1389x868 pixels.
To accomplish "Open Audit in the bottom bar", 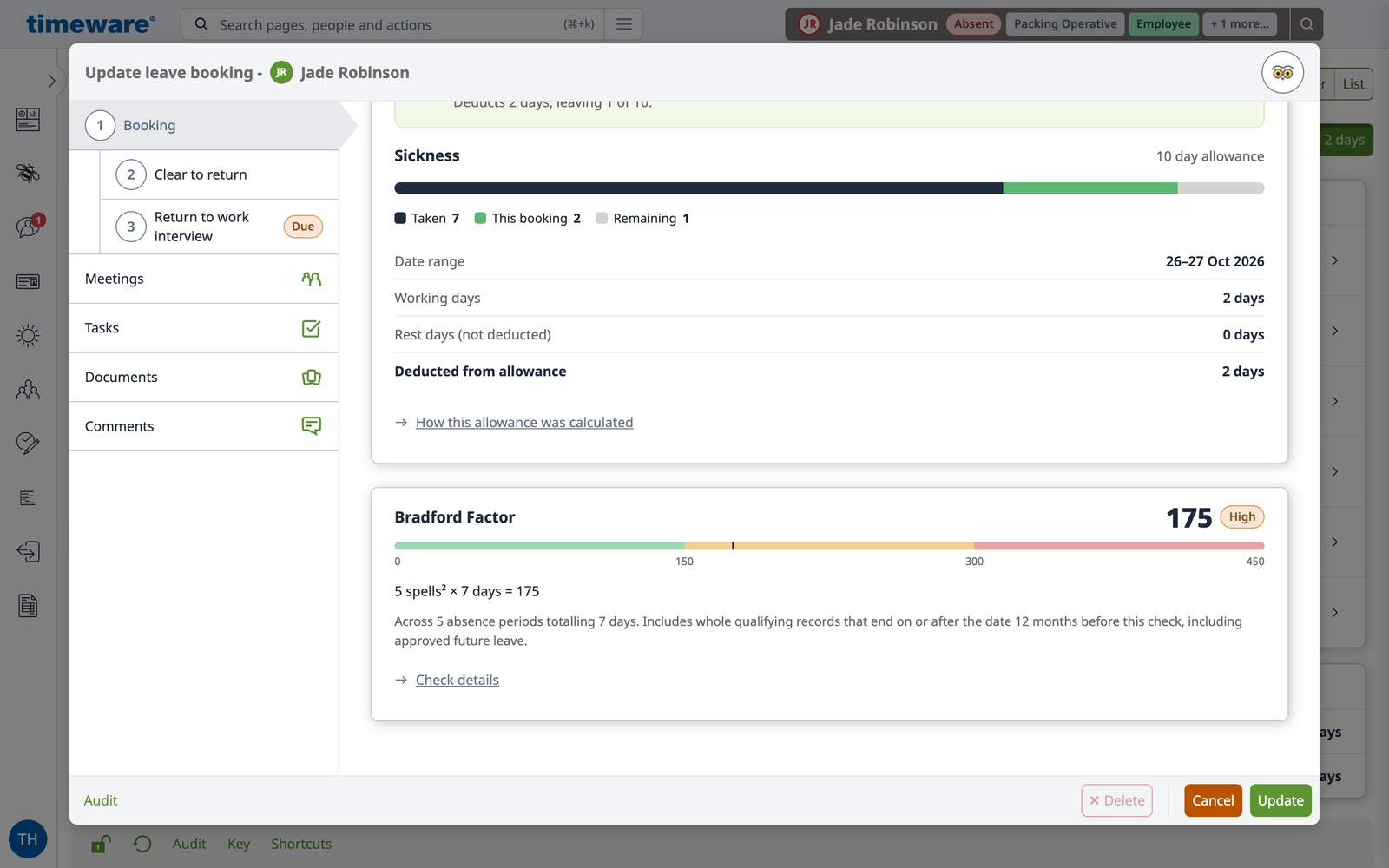I will (189, 844).
